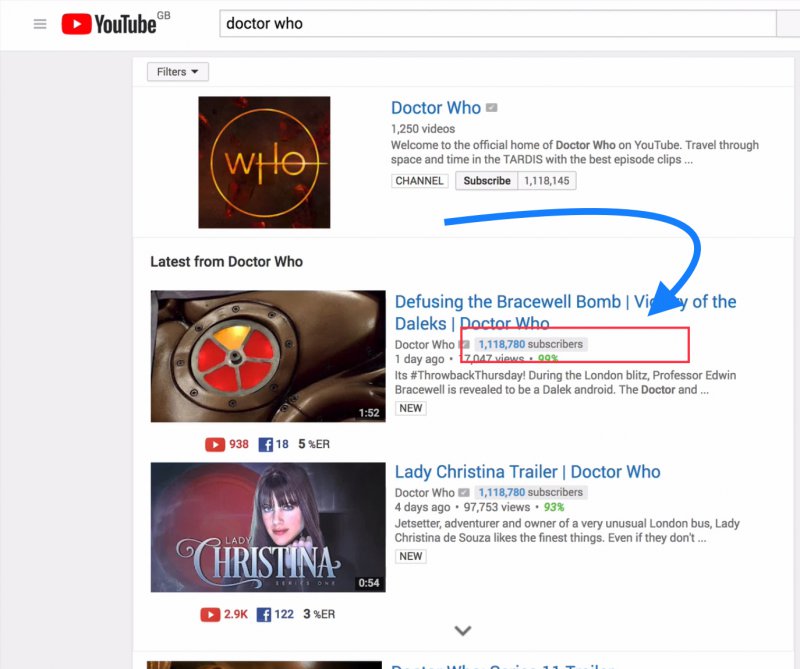Play the Lady Christina video thumbnail
The height and width of the screenshot is (669, 800).
tap(268, 527)
